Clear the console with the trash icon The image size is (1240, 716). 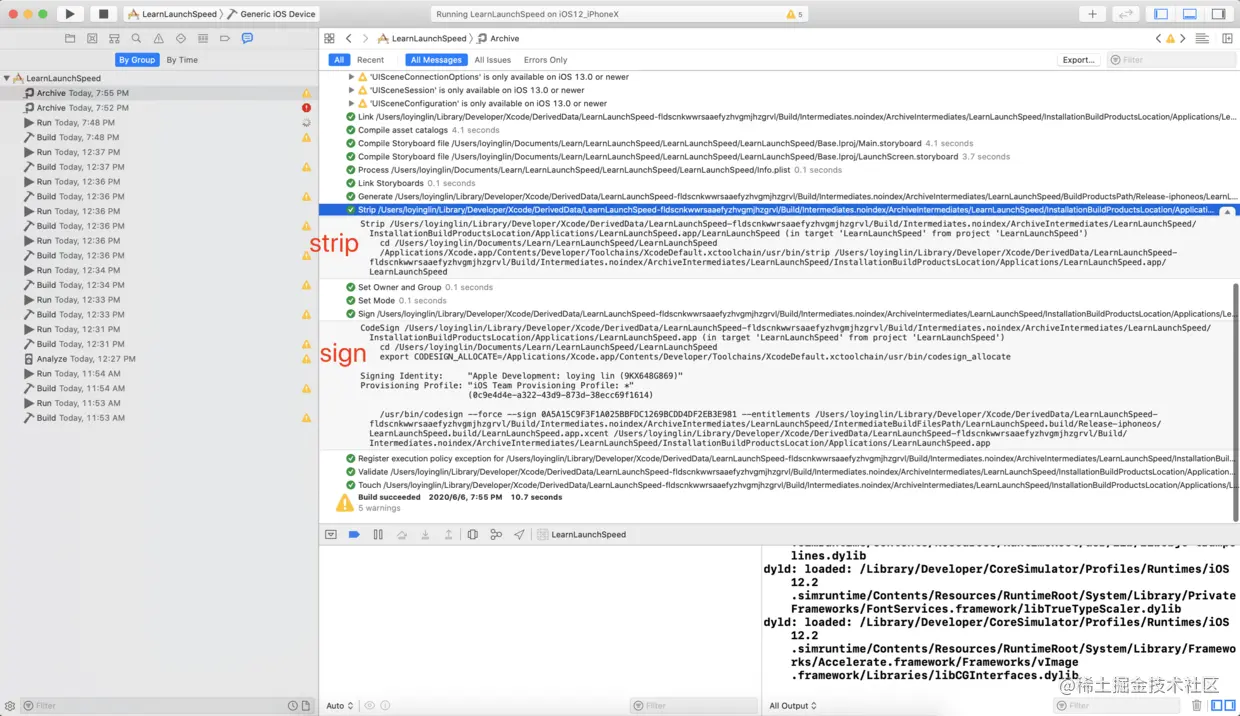point(1197,706)
